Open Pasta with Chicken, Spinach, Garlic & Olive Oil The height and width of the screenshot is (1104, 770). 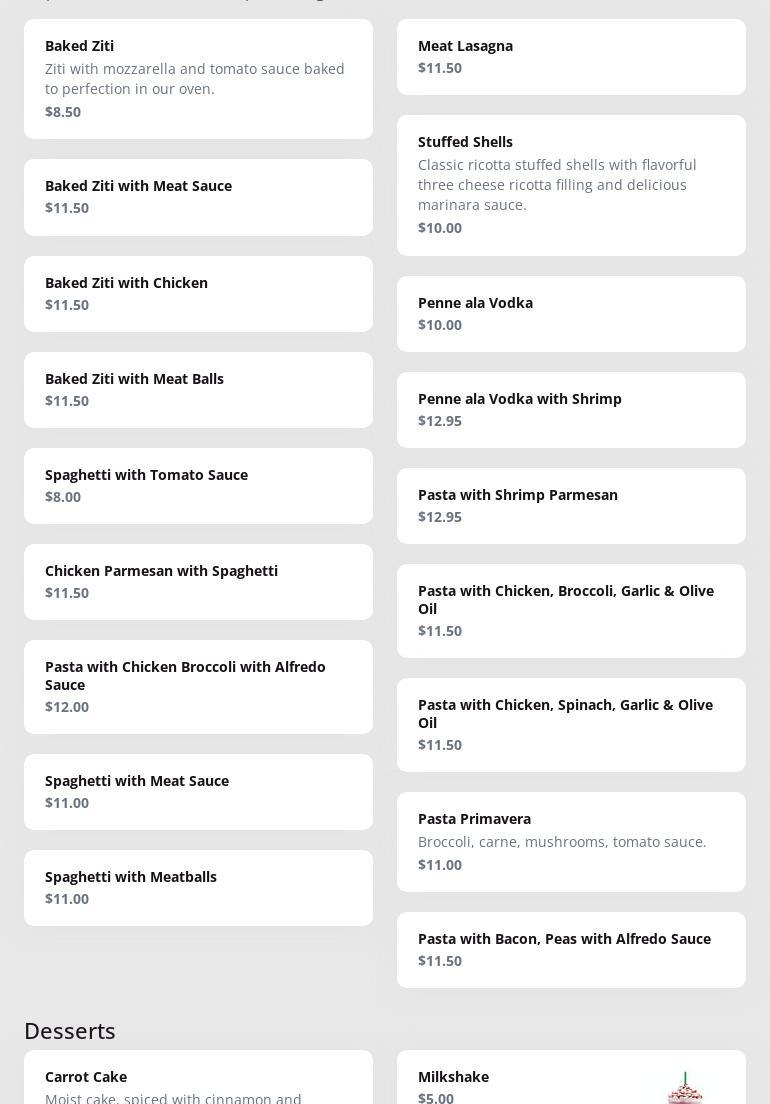(571, 725)
